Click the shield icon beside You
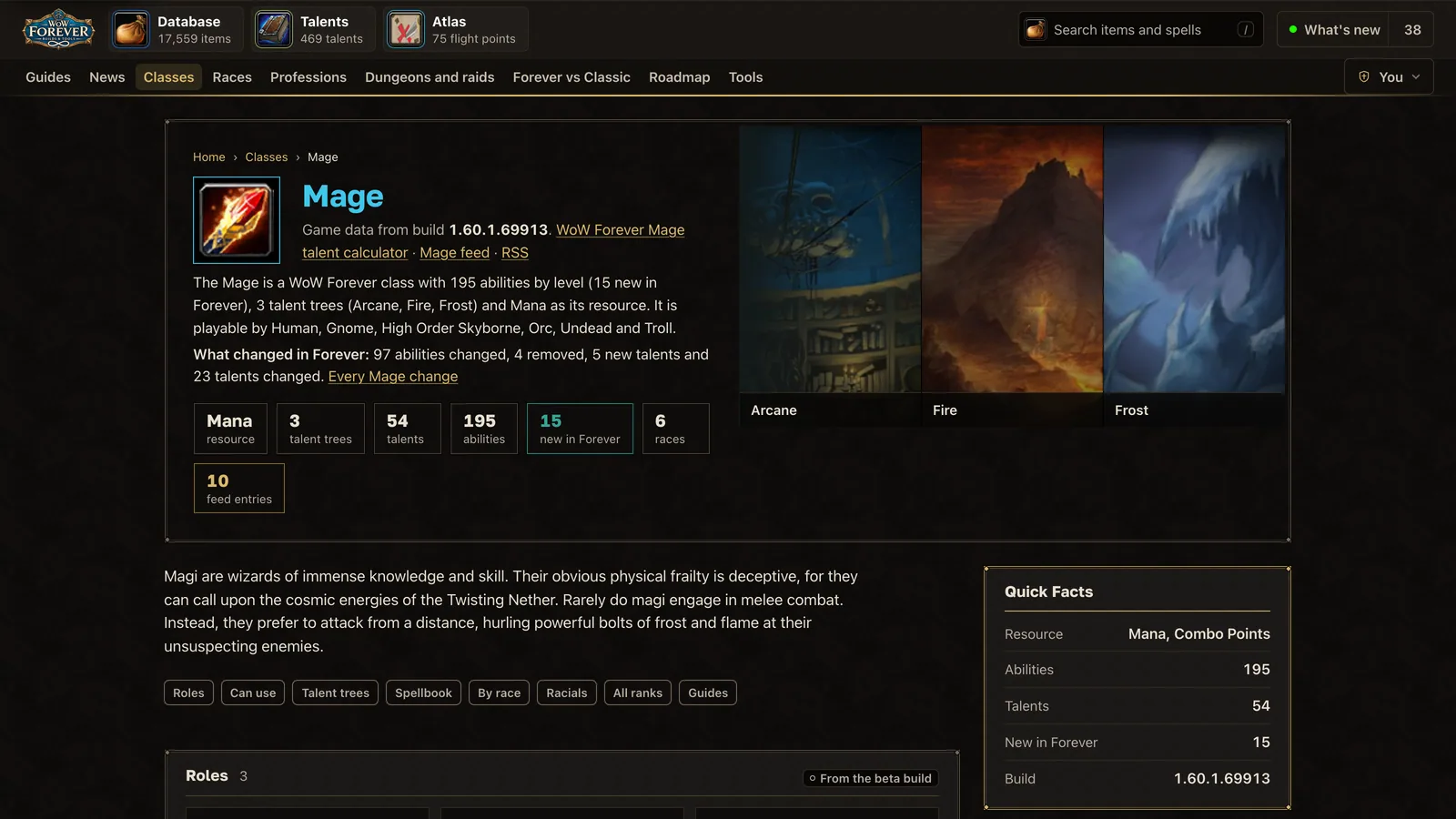The image size is (1456, 819). pos(1364,77)
